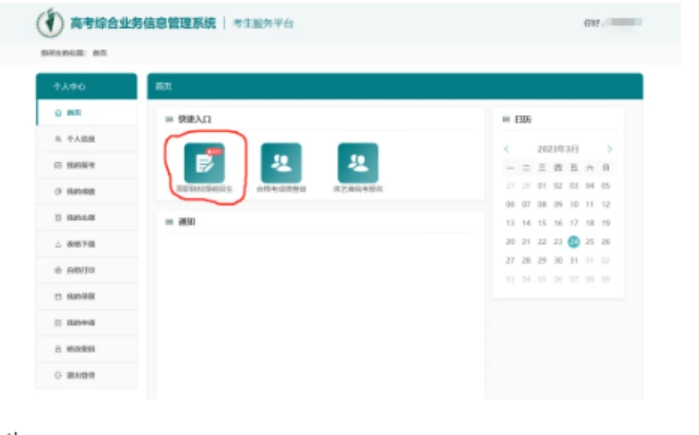Click the 我的报考 sidebar icon
Image resolution: width=699 pixels, height=435 pixels.
click(57, 165)
